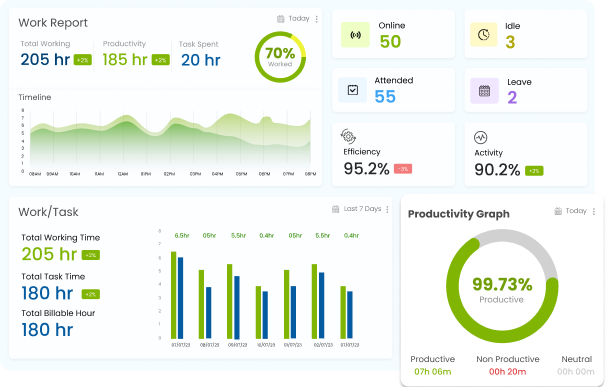
Task: Click the 205 hr value under Total Working
Action: [45, 60]
